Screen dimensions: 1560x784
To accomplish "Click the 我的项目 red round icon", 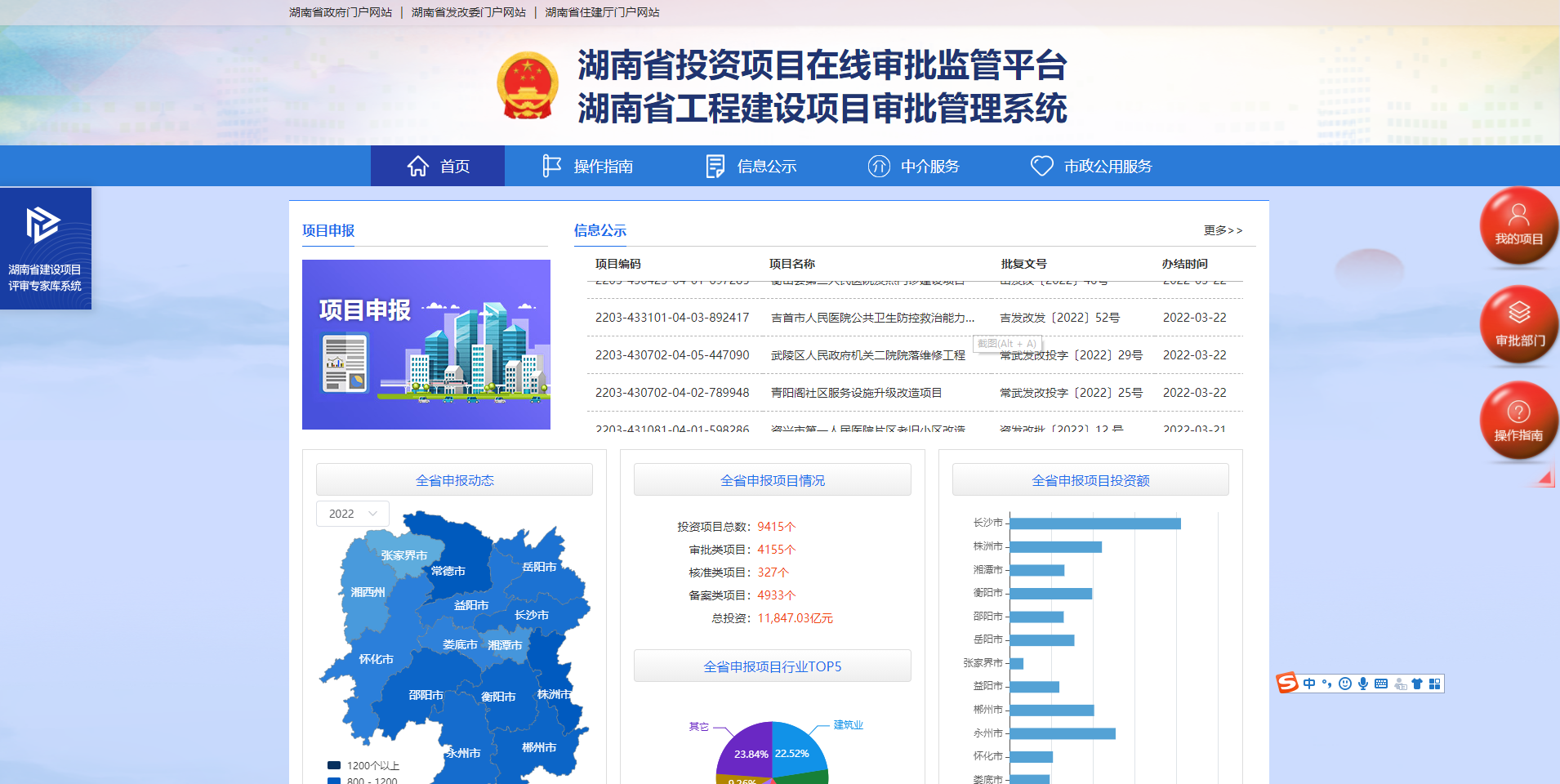I will pyautogui.click(x=1518, y=225).
